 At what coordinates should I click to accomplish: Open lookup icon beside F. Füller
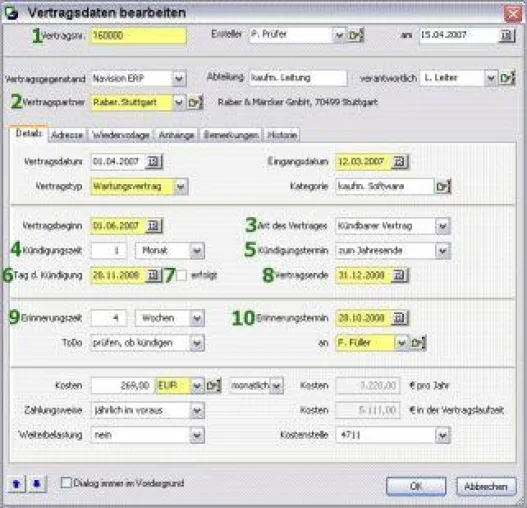418,343
